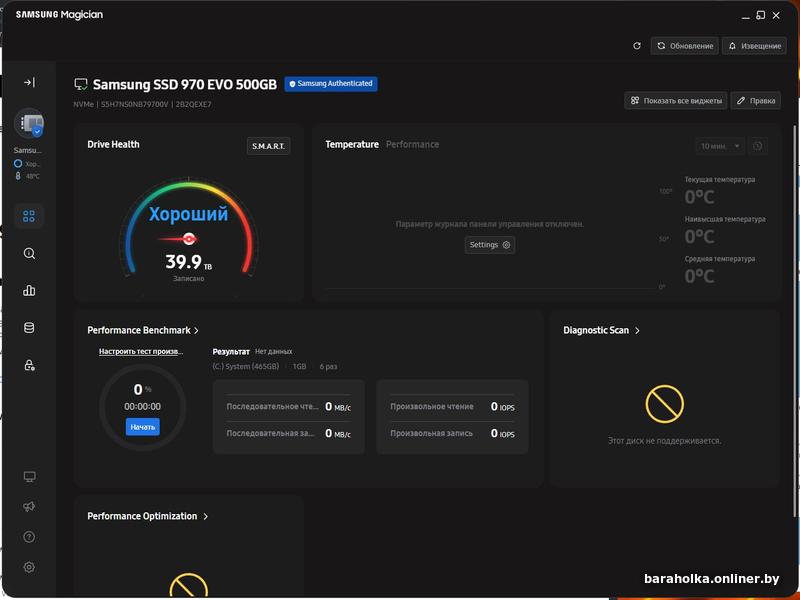Viewport: 800px width, 600px height.
Task: Open the data security lock icon in the sidebar
Action: [x=29, y=365]
